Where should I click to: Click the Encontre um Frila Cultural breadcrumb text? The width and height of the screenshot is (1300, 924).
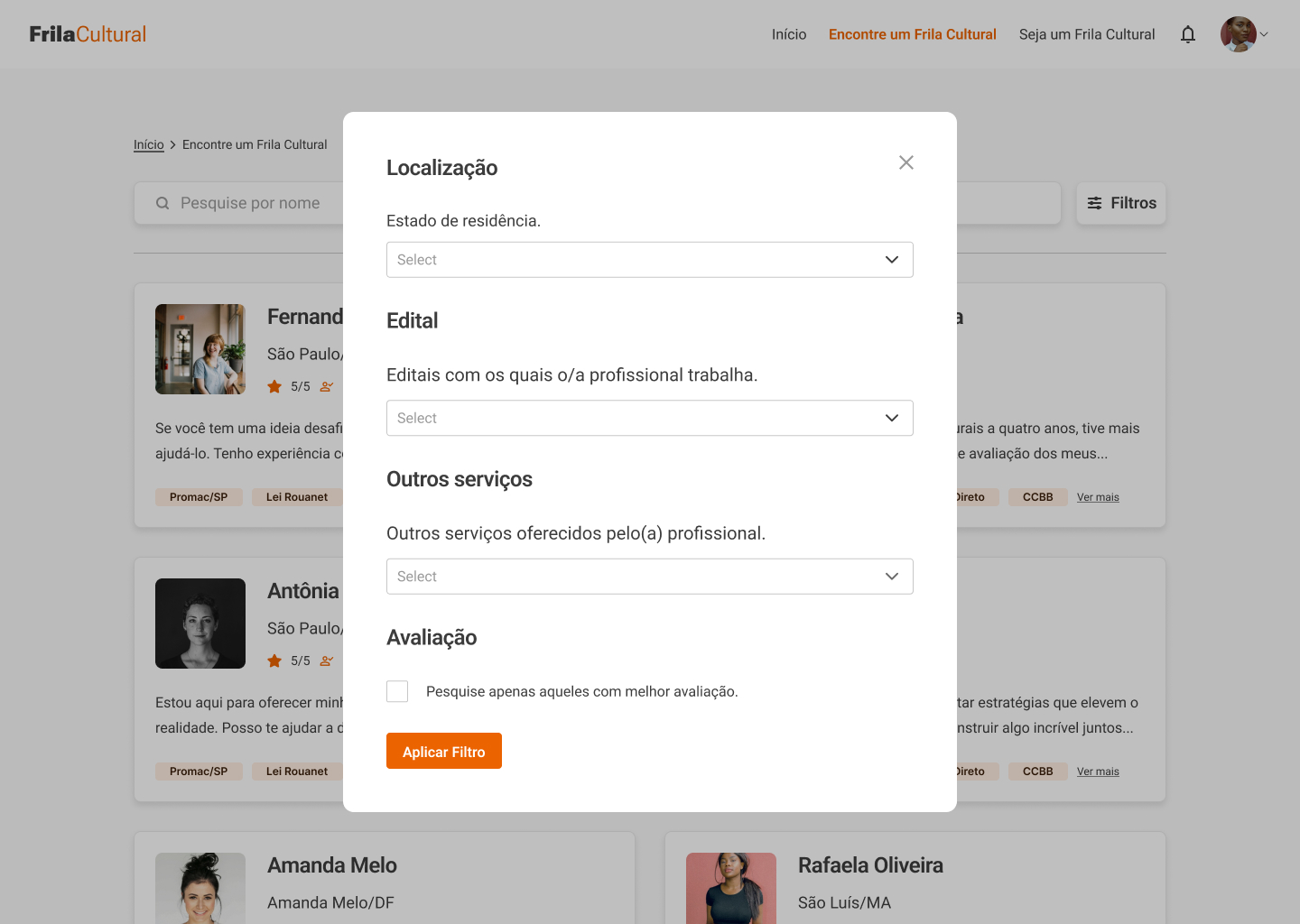tap(255, 144)
